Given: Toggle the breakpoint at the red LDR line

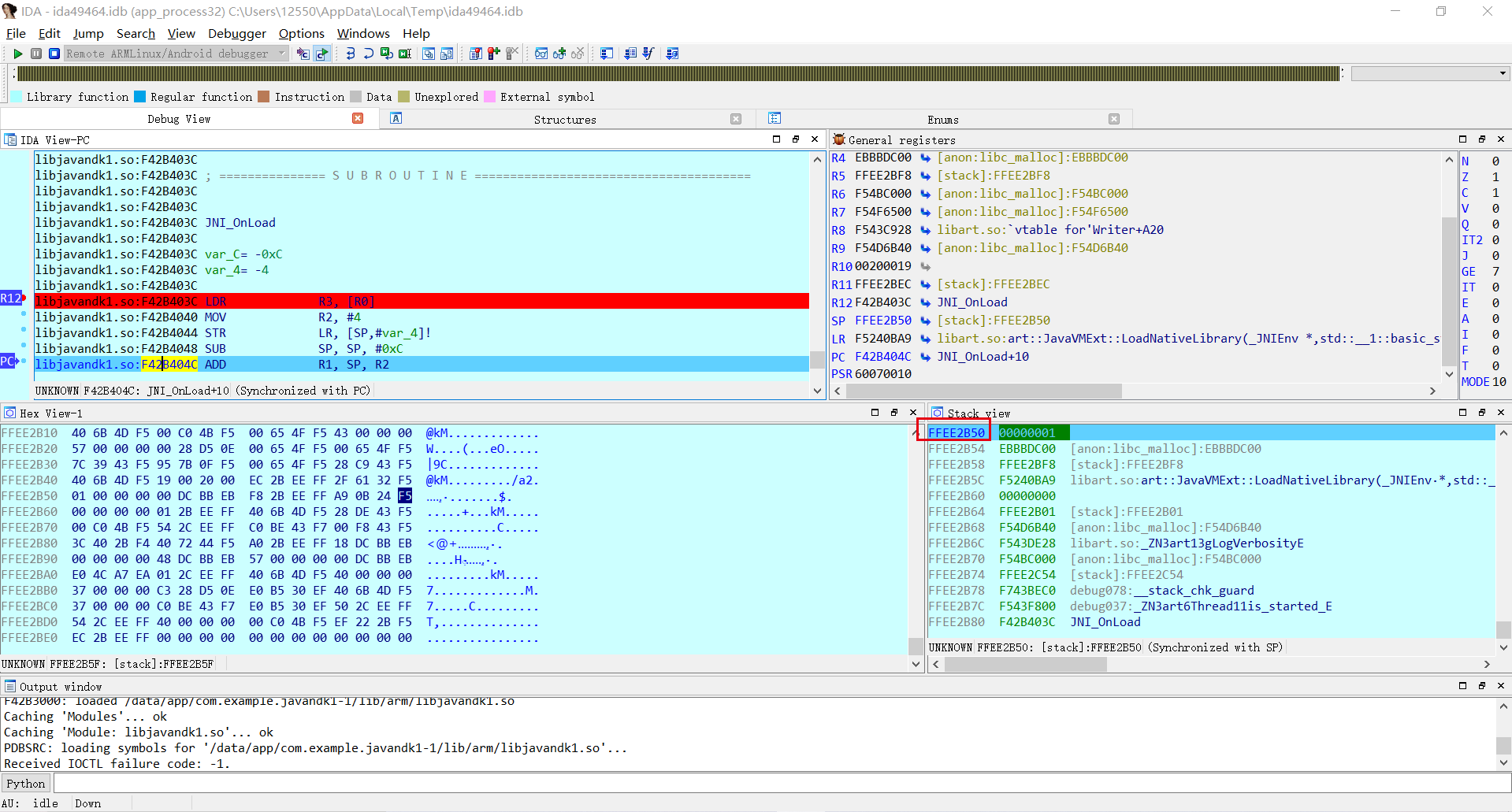Looking at the screenshot, I should click(x=24, y=298).
